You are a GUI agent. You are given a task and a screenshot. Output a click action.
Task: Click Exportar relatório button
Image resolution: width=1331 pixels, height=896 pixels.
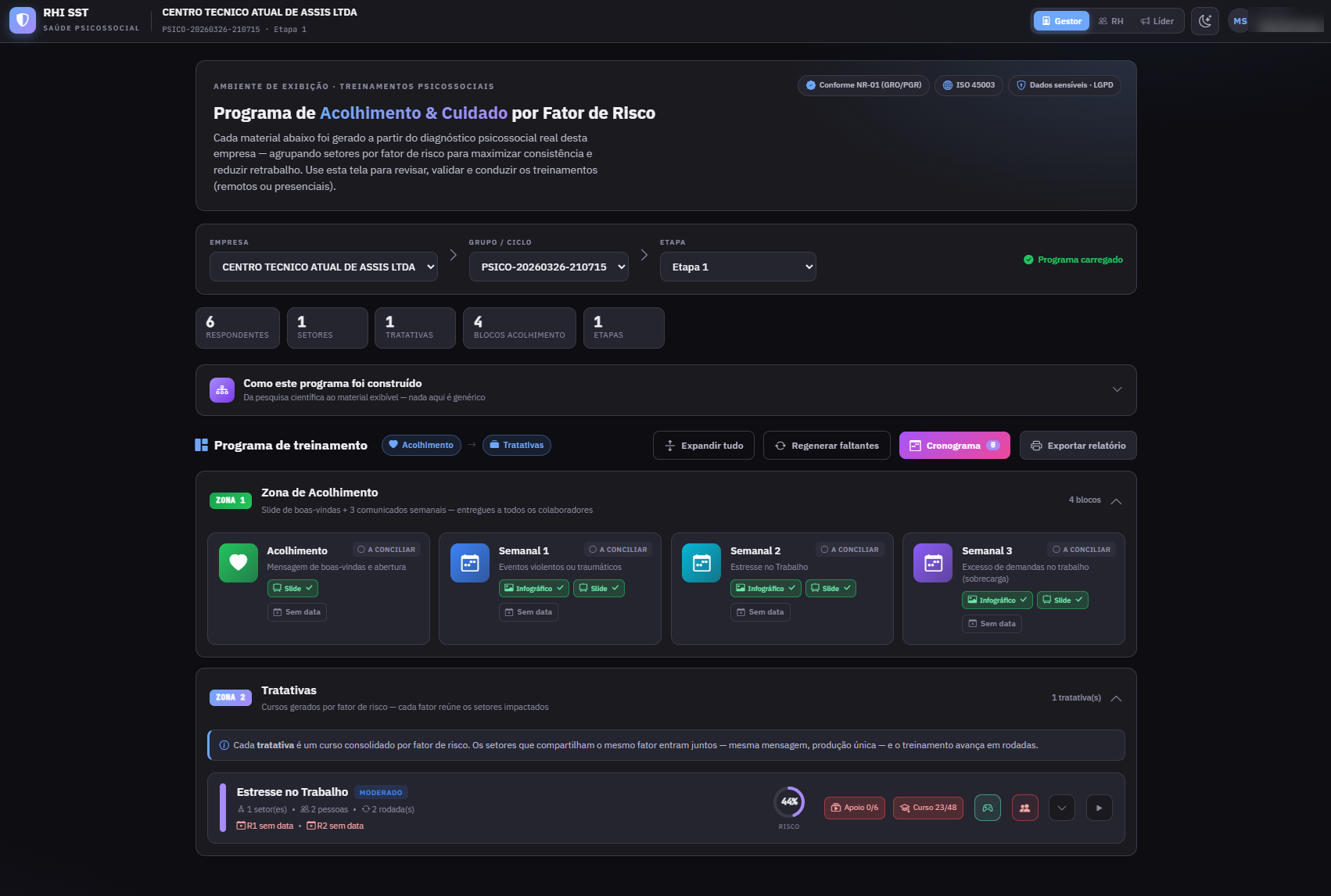(1078, 446)
